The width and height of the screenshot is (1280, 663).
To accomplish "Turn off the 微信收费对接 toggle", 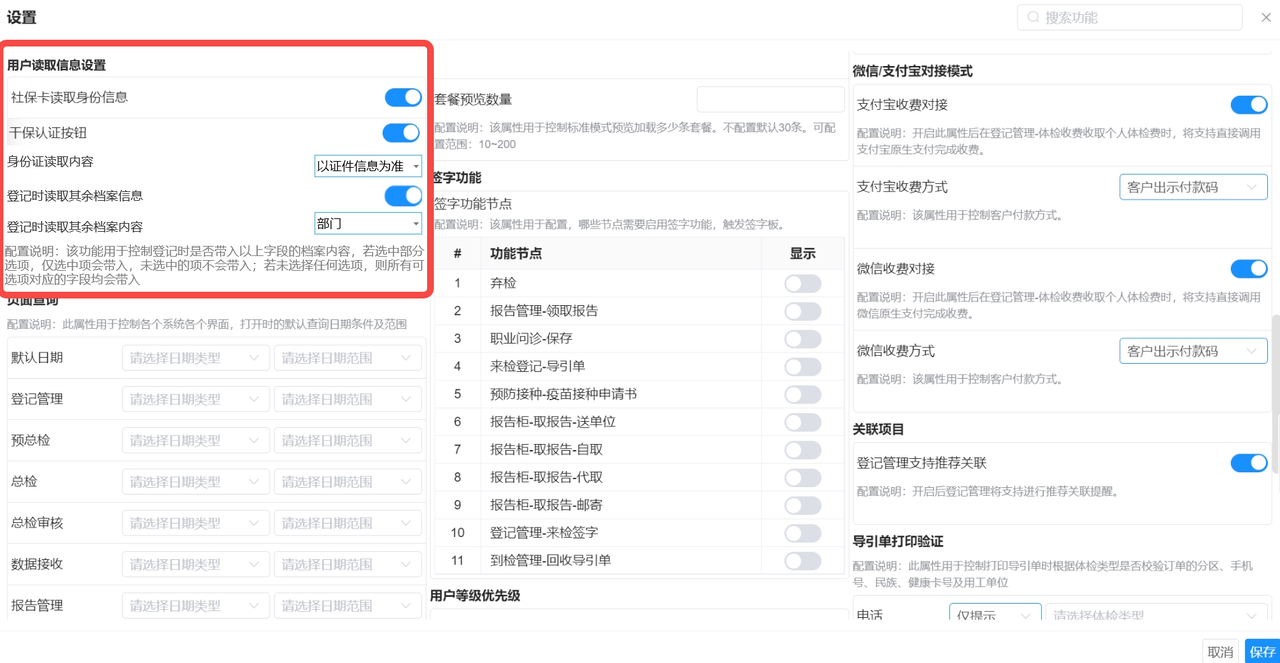I will pyautogui.click(x=1248, y=269).
